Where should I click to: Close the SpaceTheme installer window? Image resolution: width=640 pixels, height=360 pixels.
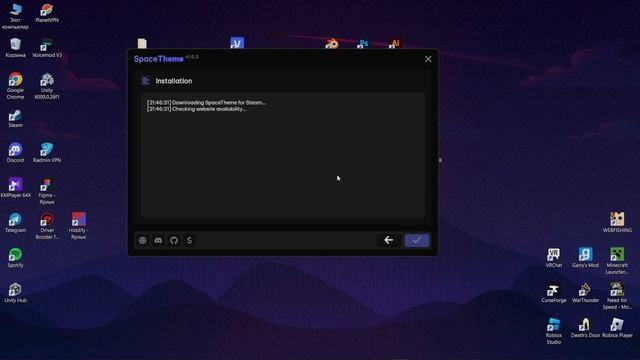click(428, 59)
